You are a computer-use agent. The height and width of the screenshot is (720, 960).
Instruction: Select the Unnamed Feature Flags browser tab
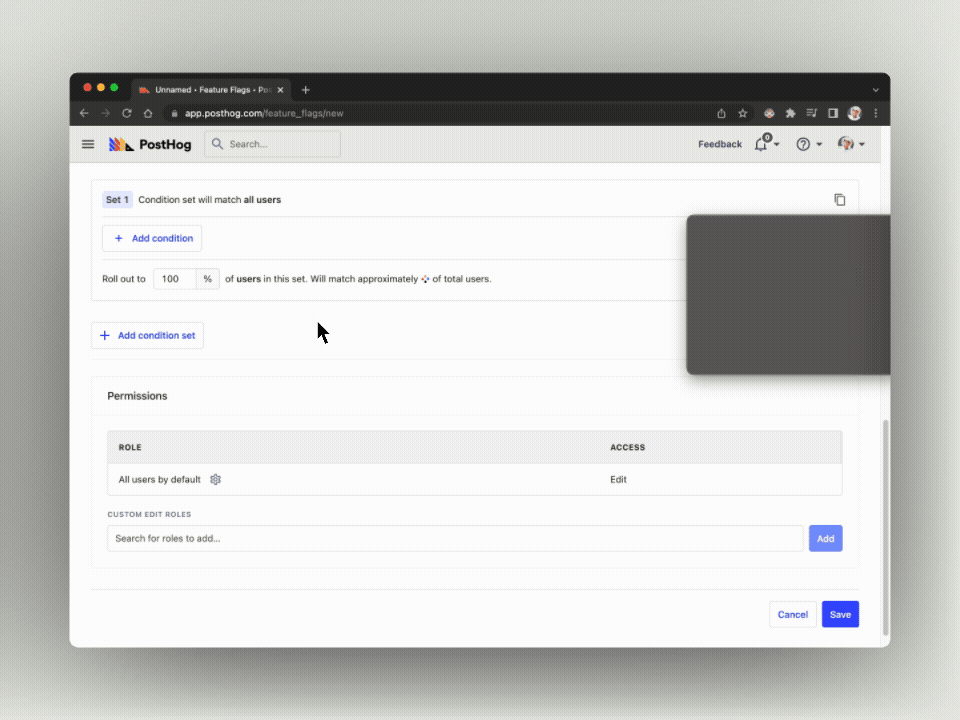pos(208,90)
